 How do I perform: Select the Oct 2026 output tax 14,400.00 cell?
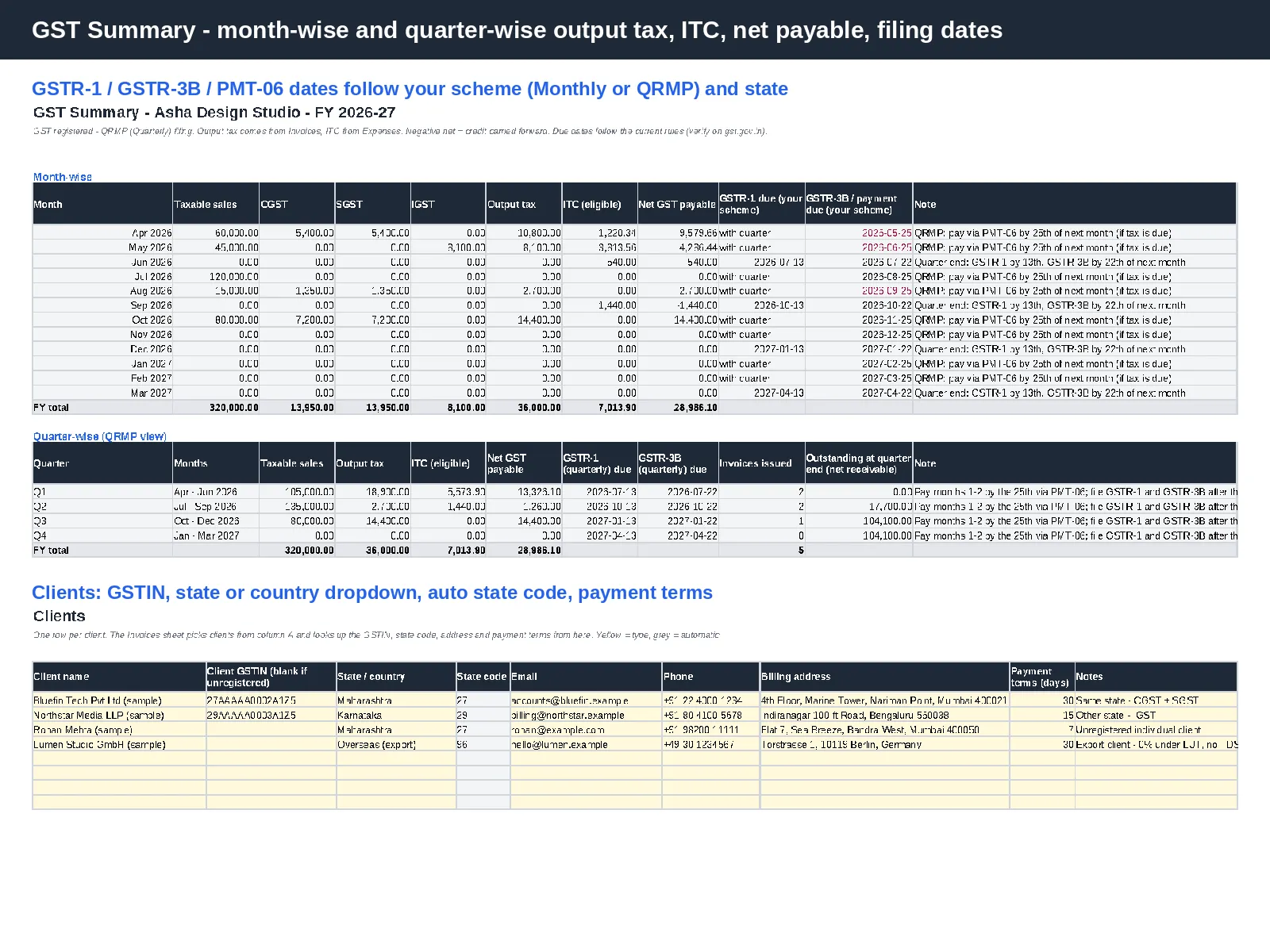(x=523, y=321)
